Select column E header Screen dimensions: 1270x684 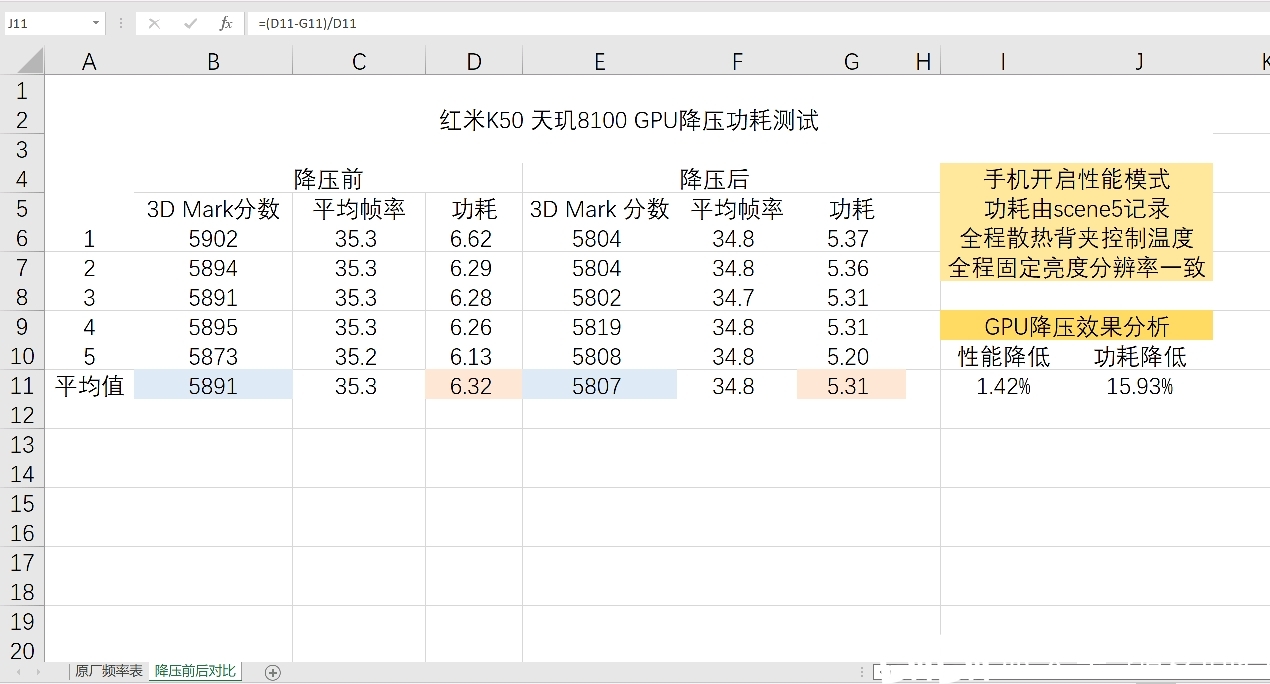(599, 62)
